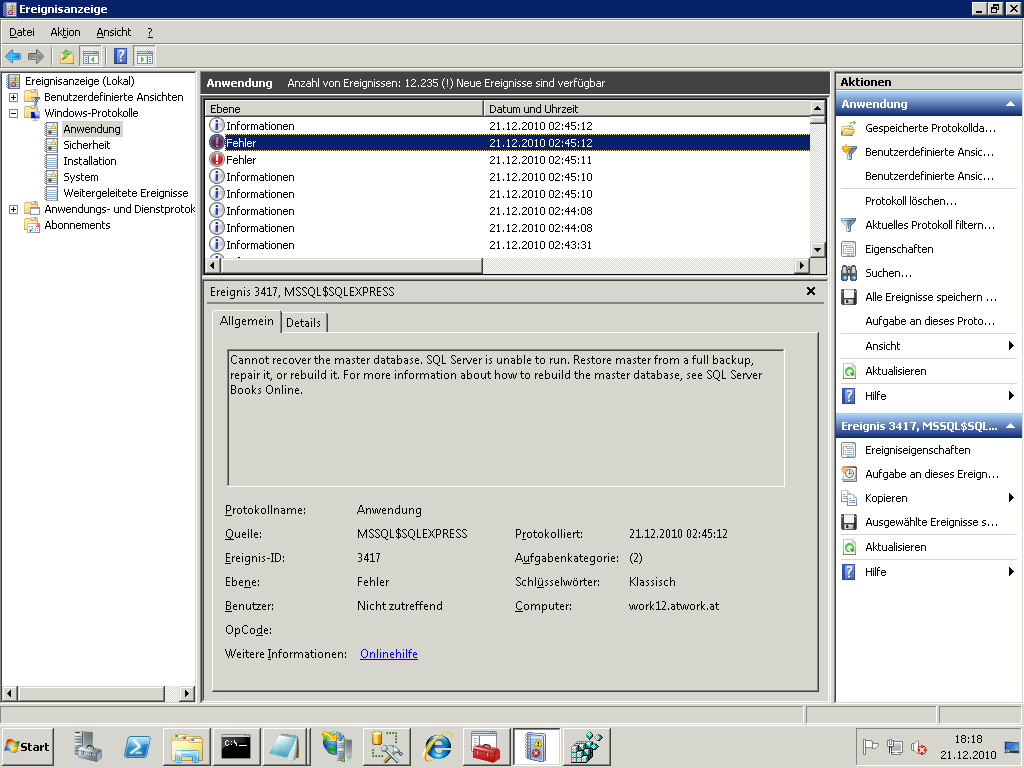Click 'Protokoll löschen…' in actions pane
This screenshot has height=768, width=1024.
pyautogui.click(x=910, y=201)
